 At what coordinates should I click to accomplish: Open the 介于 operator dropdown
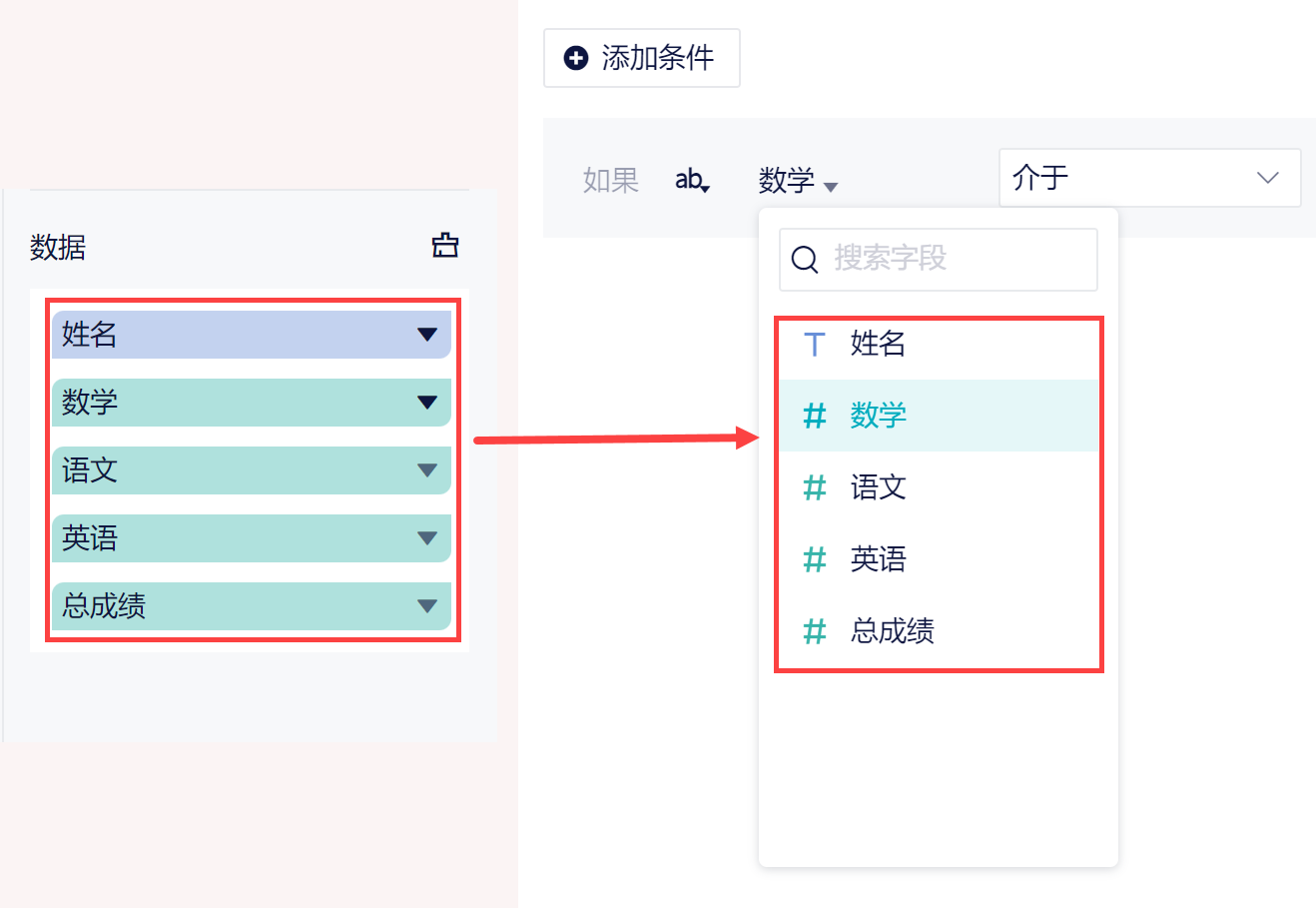click(1149, 178)
